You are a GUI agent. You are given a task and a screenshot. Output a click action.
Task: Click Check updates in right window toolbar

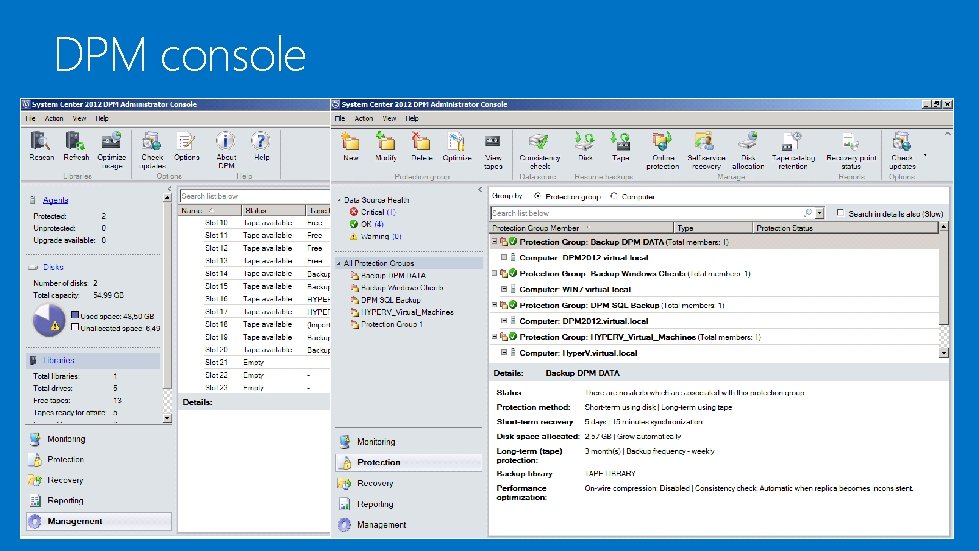point(902,142)
